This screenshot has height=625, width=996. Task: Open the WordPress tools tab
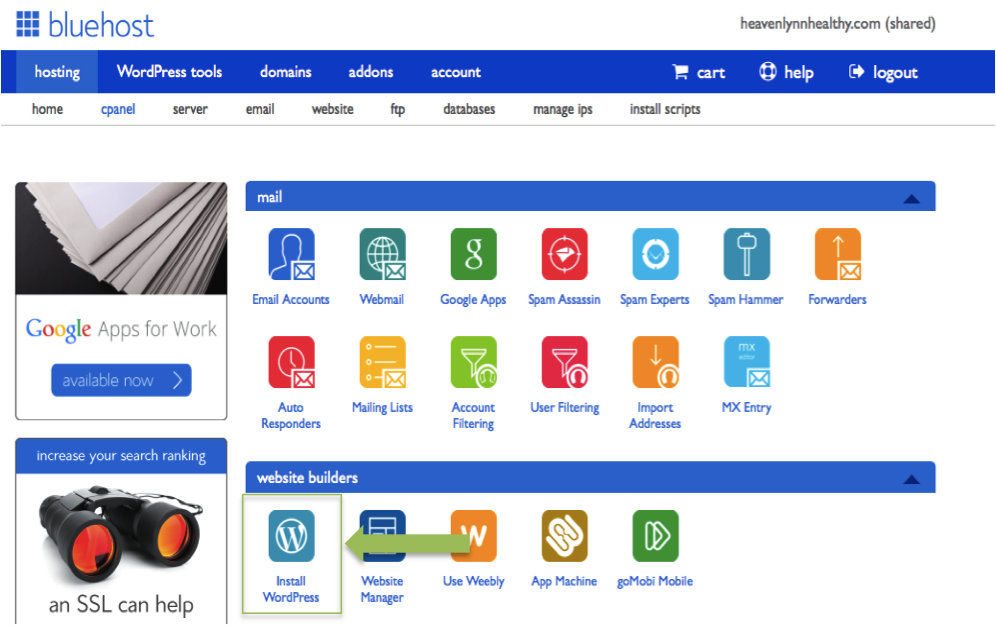point(170,72)
